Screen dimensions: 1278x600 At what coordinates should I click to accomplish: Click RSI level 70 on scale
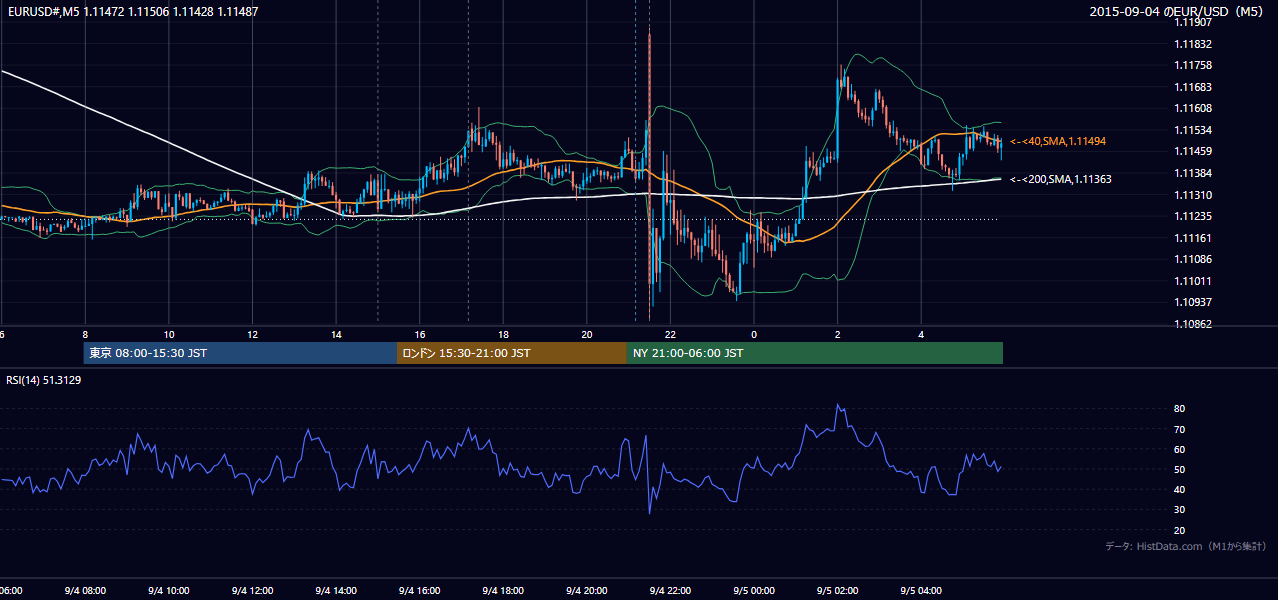coord(1180,429)
